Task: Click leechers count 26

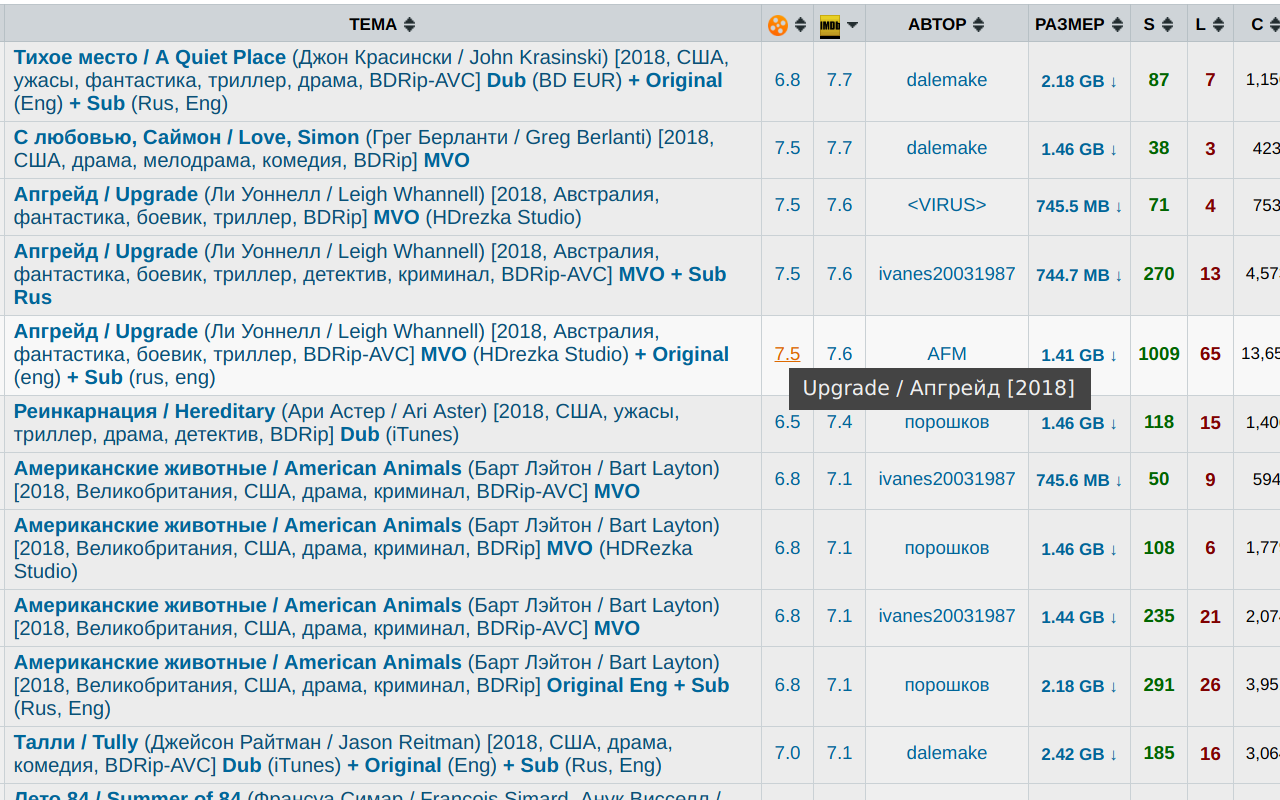Action: point(1210,685)
